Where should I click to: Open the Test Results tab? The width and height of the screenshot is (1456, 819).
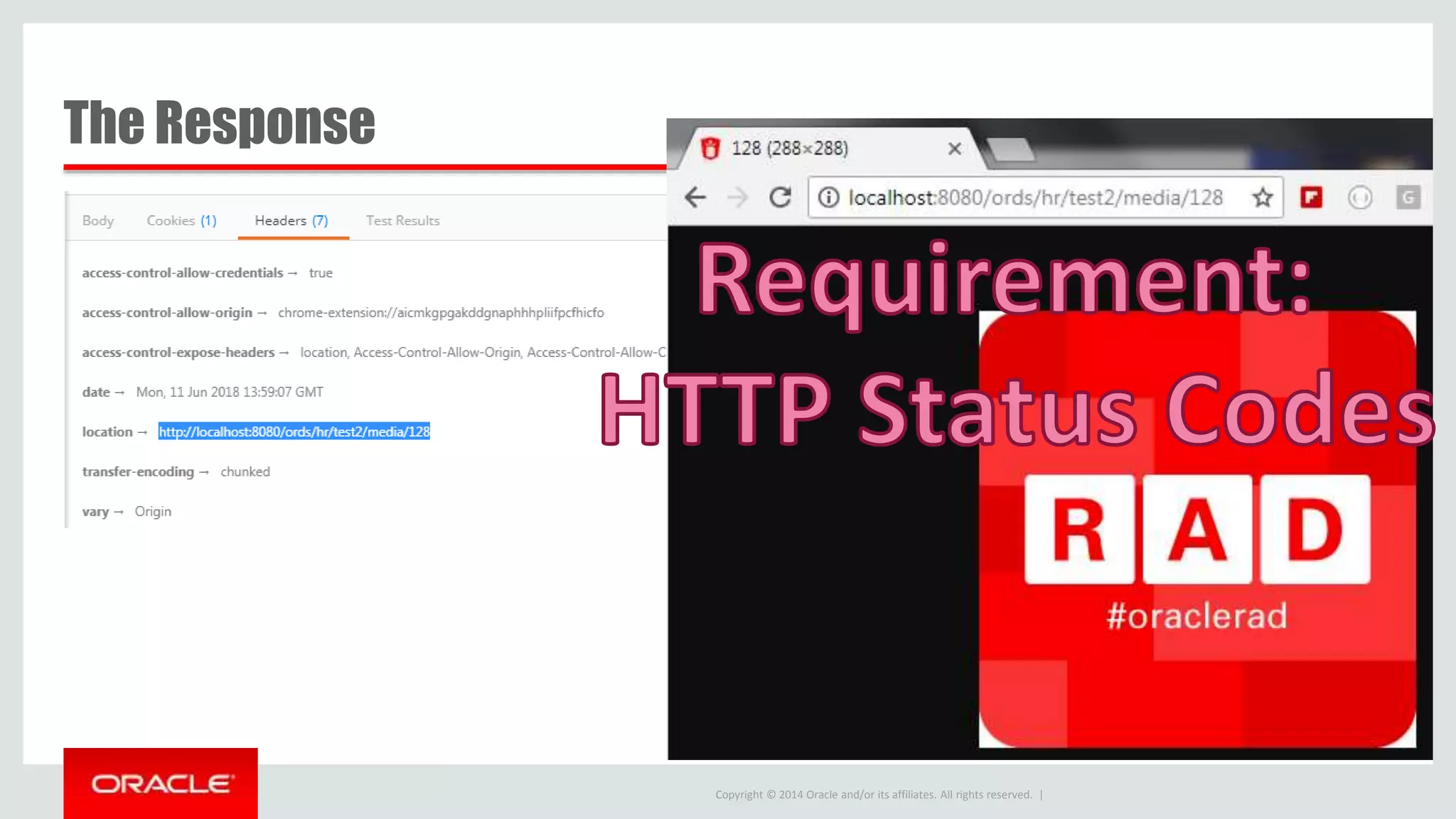coord(403,220)
